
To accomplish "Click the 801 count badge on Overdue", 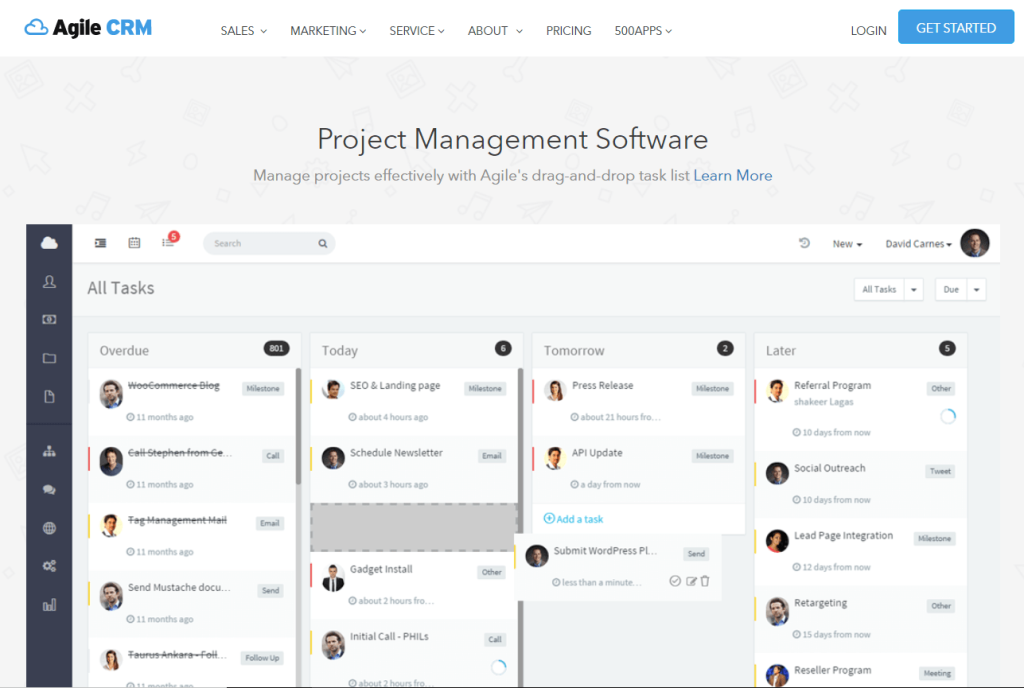I will pos(276,349).
